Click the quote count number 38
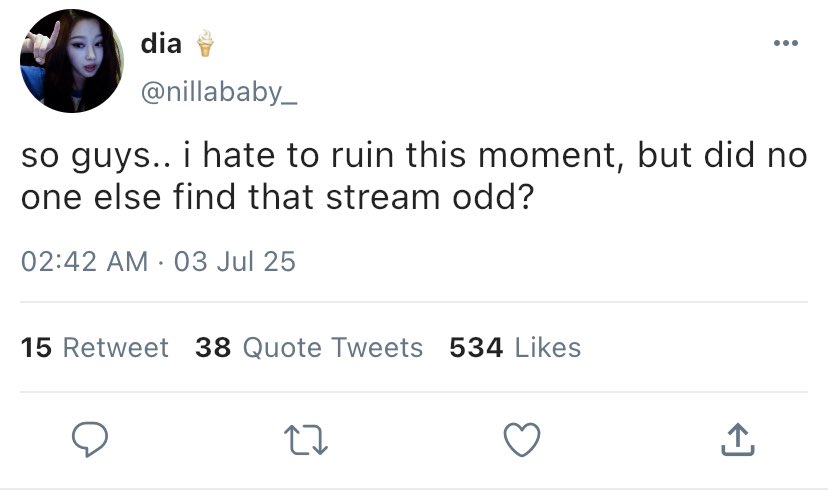The height and width of the screenshot is (493, 828). pyautogui.click(x=213, y=348)
